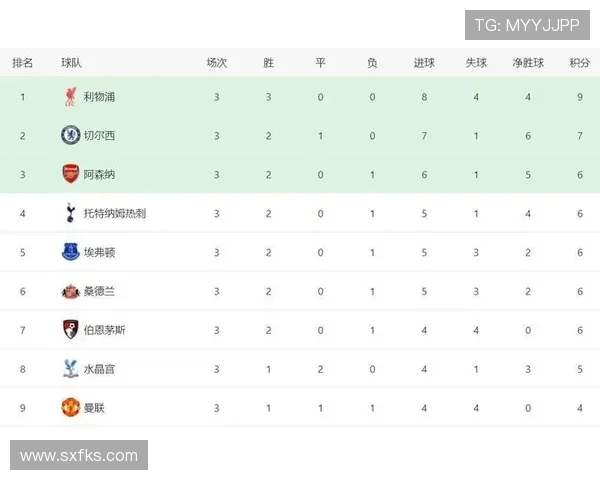
Task: Click the 排名 column header
Action: [22, 62]
